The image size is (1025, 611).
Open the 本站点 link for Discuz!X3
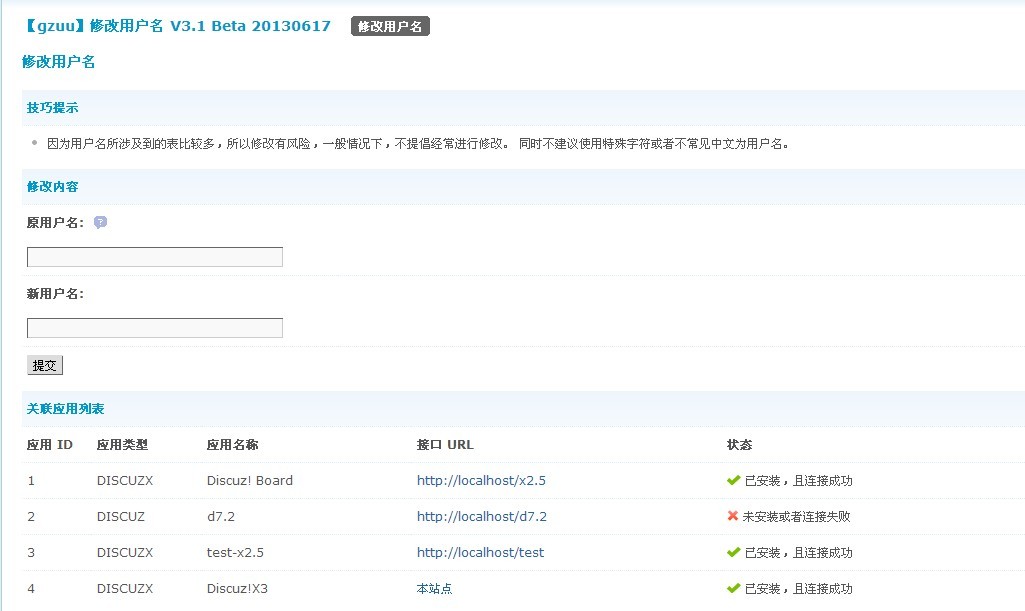pyautogui.click(x=432, y=588)
